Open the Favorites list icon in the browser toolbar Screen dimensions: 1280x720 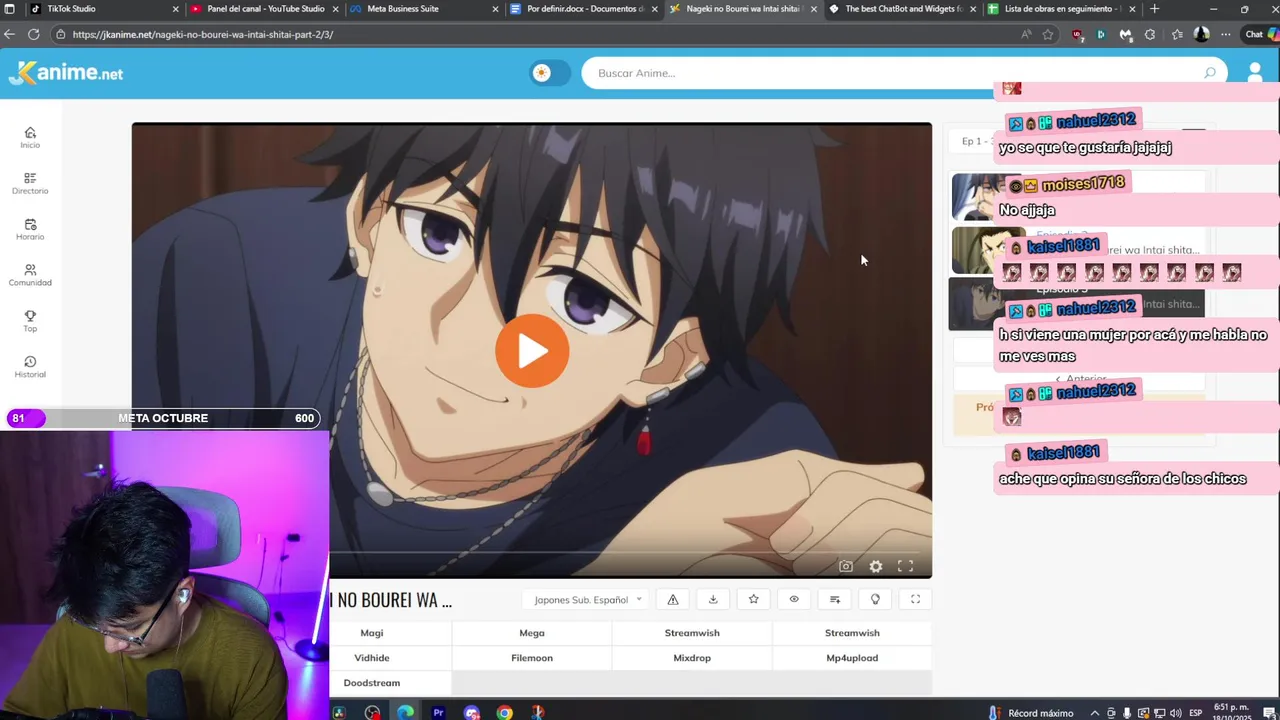(1177, 34)
